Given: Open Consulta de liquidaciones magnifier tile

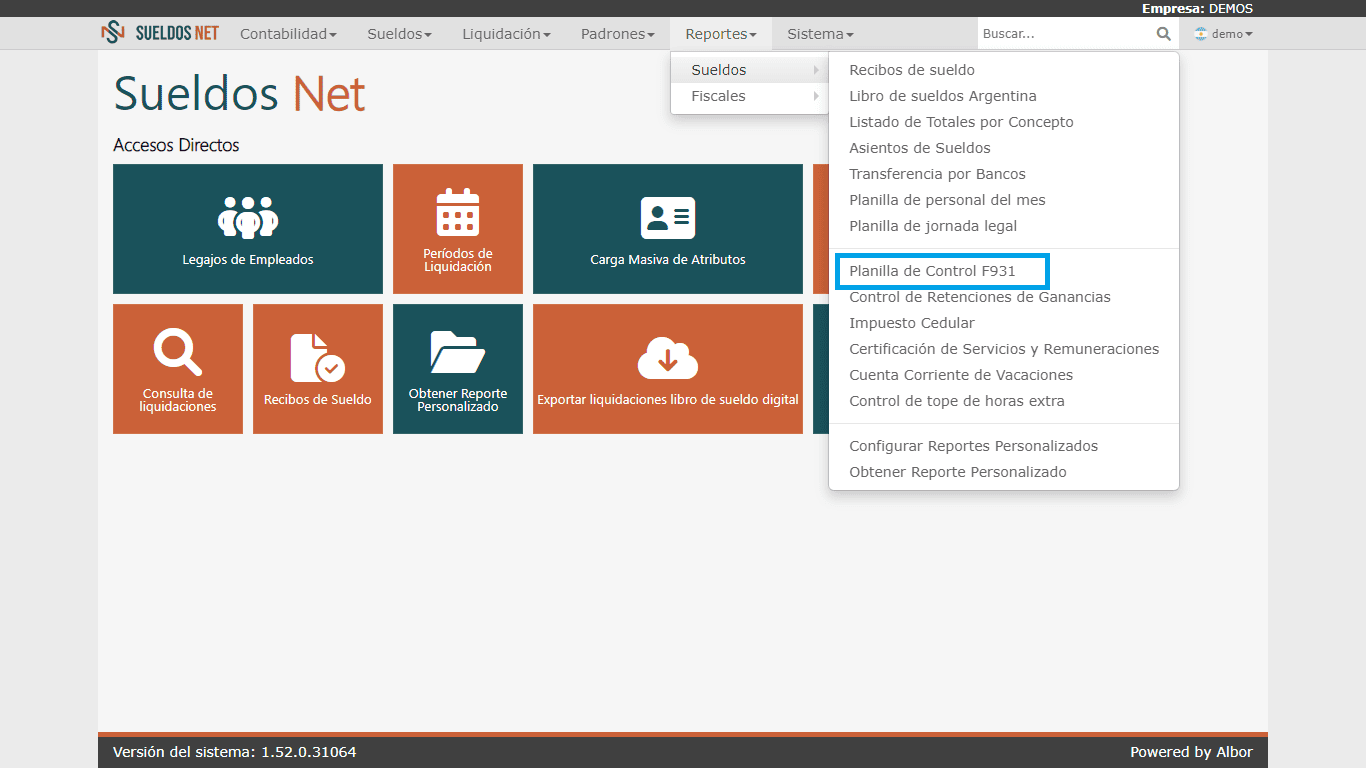Looking at the screenshot, I should point(178,369).
